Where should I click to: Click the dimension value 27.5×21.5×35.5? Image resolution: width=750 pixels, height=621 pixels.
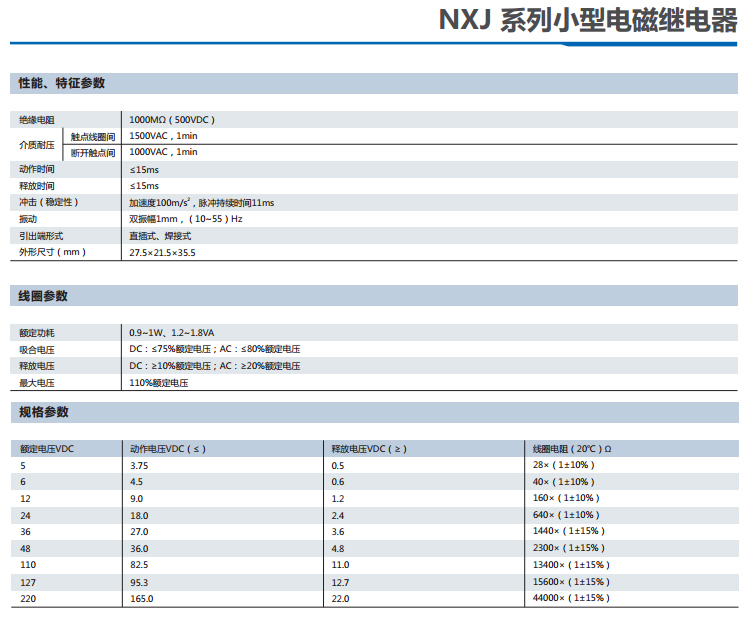click(x=162, y=253)
